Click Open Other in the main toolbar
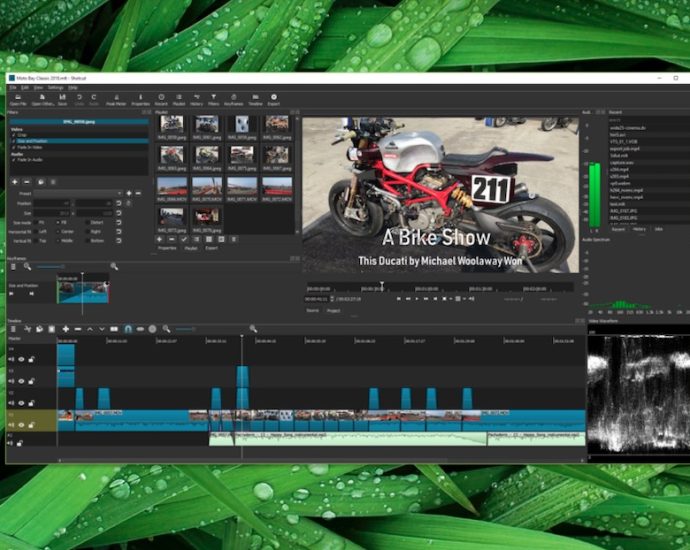 tap(43, 100)
